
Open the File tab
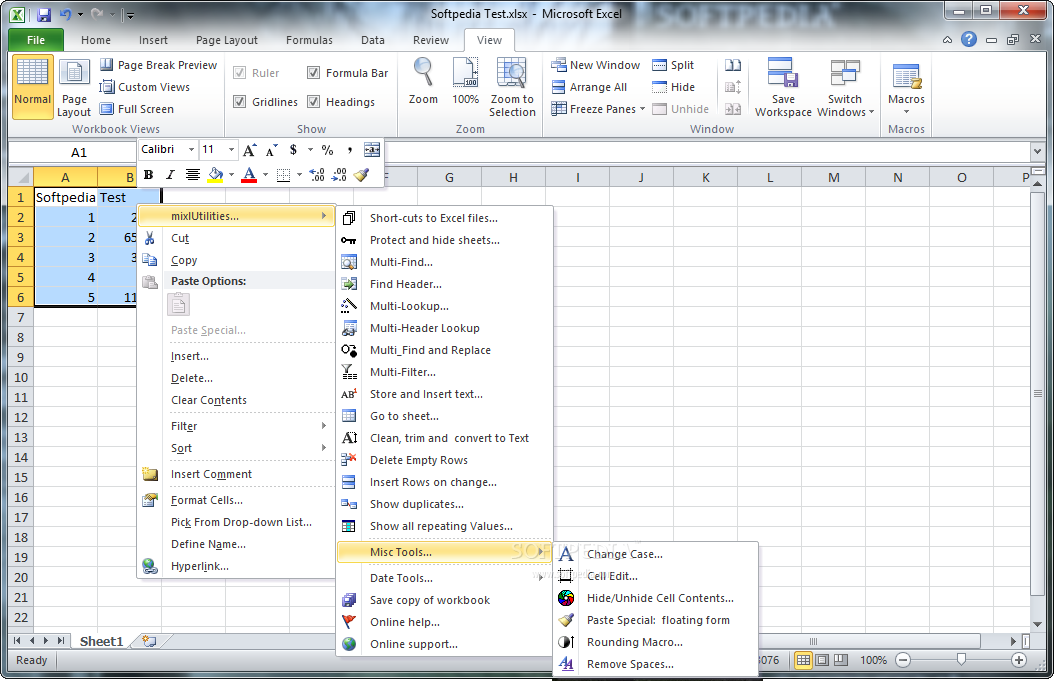point(36,40)
